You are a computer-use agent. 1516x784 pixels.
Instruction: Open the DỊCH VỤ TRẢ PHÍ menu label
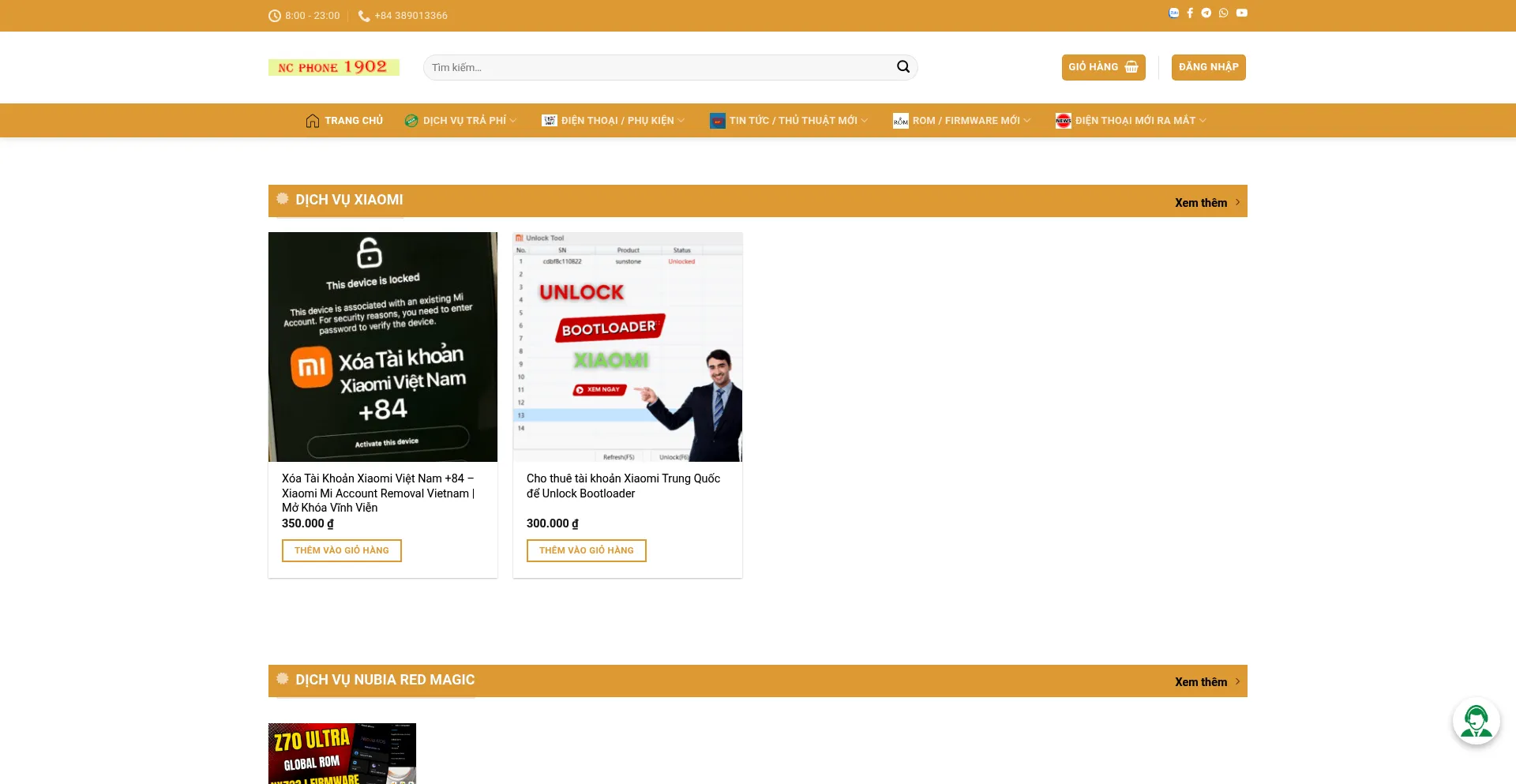(x=464, y=121)
